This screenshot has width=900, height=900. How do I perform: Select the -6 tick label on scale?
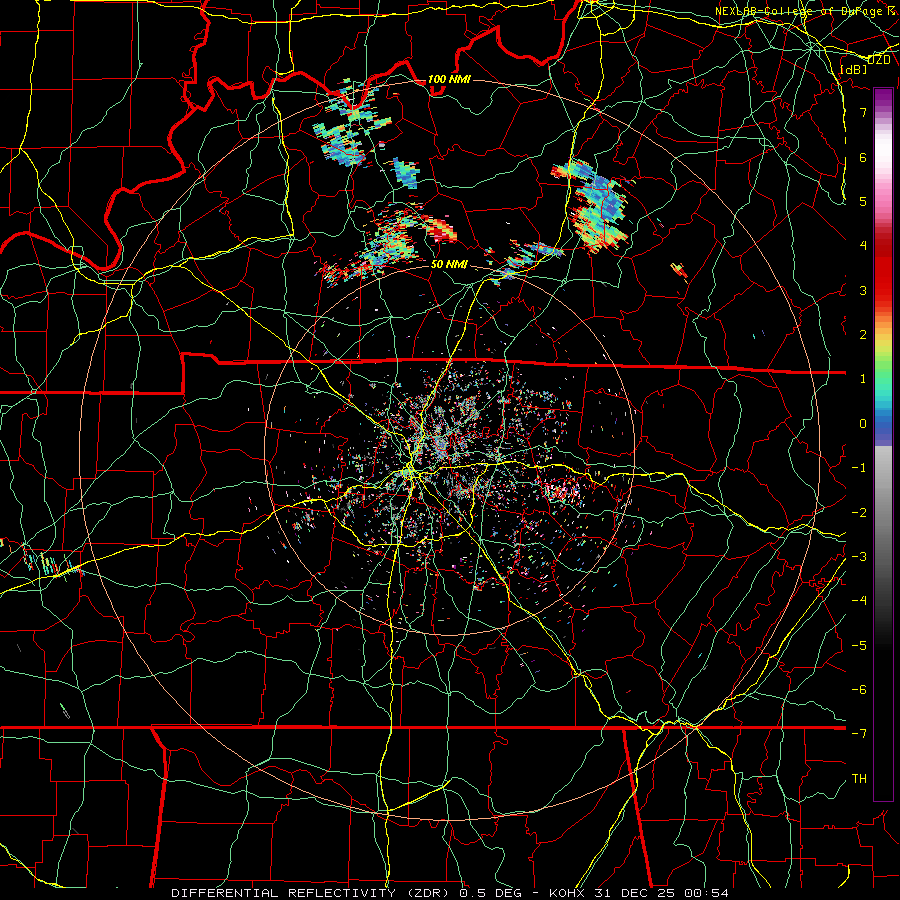(859, 690)
